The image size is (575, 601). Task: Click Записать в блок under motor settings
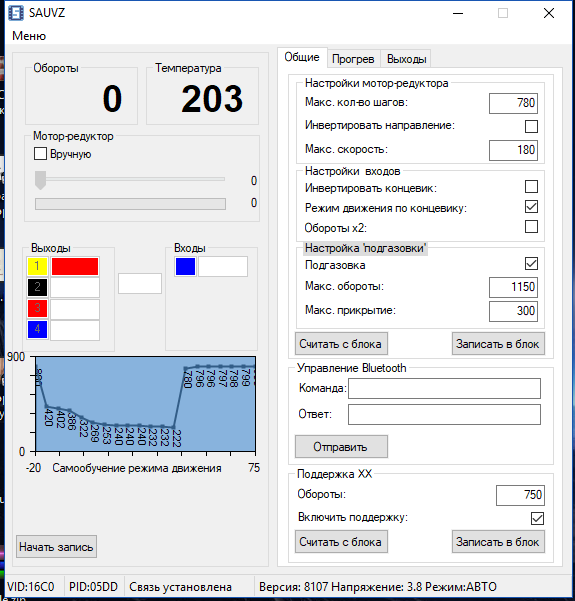498,344
